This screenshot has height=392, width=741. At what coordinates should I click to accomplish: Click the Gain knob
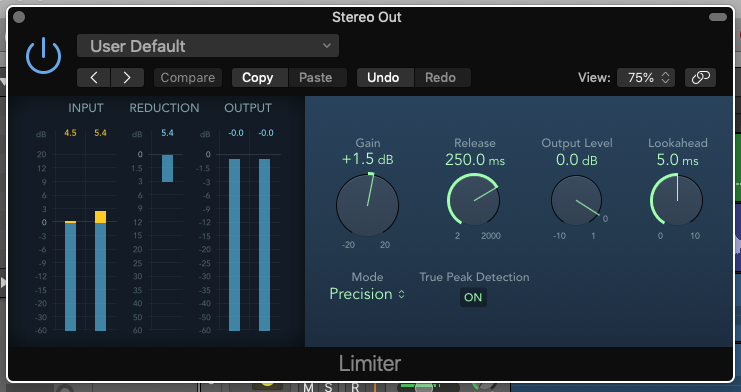pos(368,205)
